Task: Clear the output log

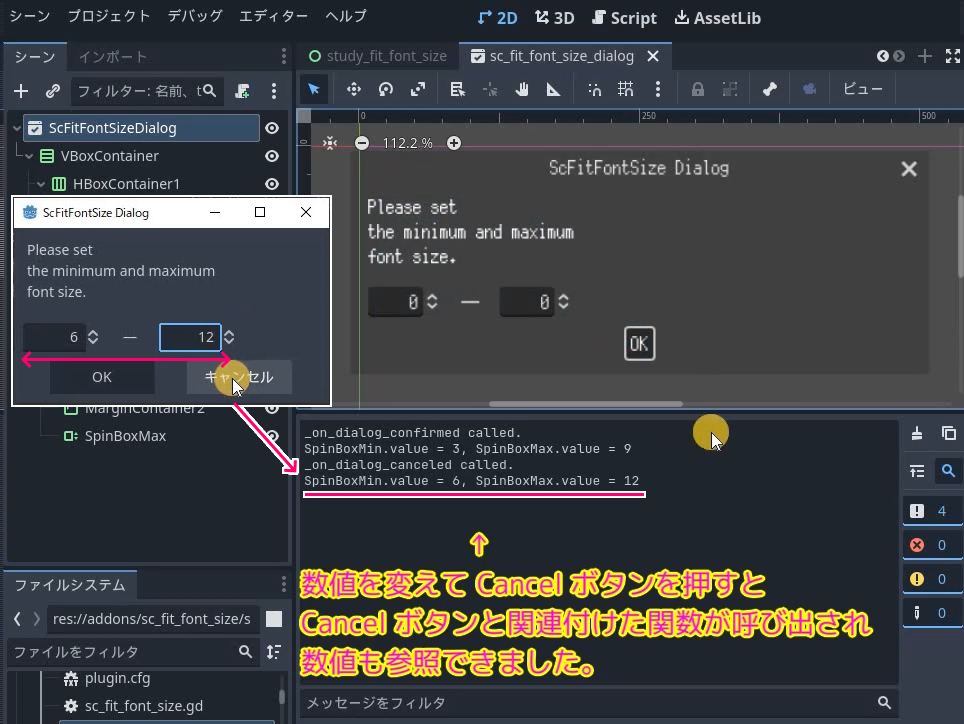Action: click(917, 433)
